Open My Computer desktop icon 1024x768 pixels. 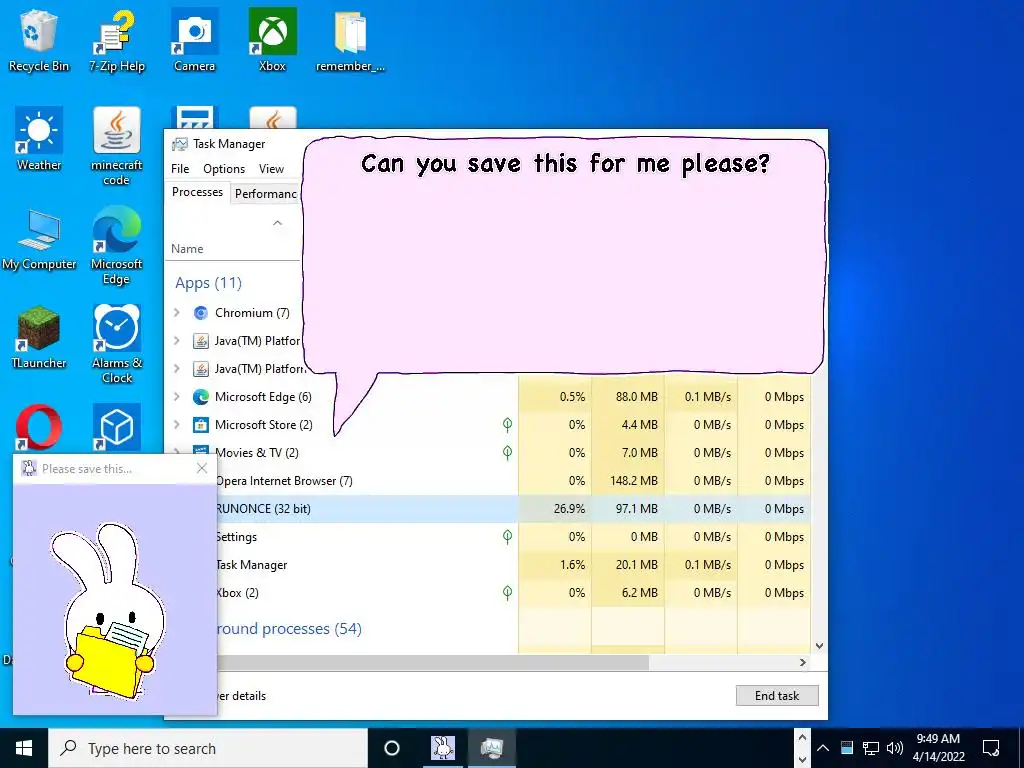(x=39, y=238)
